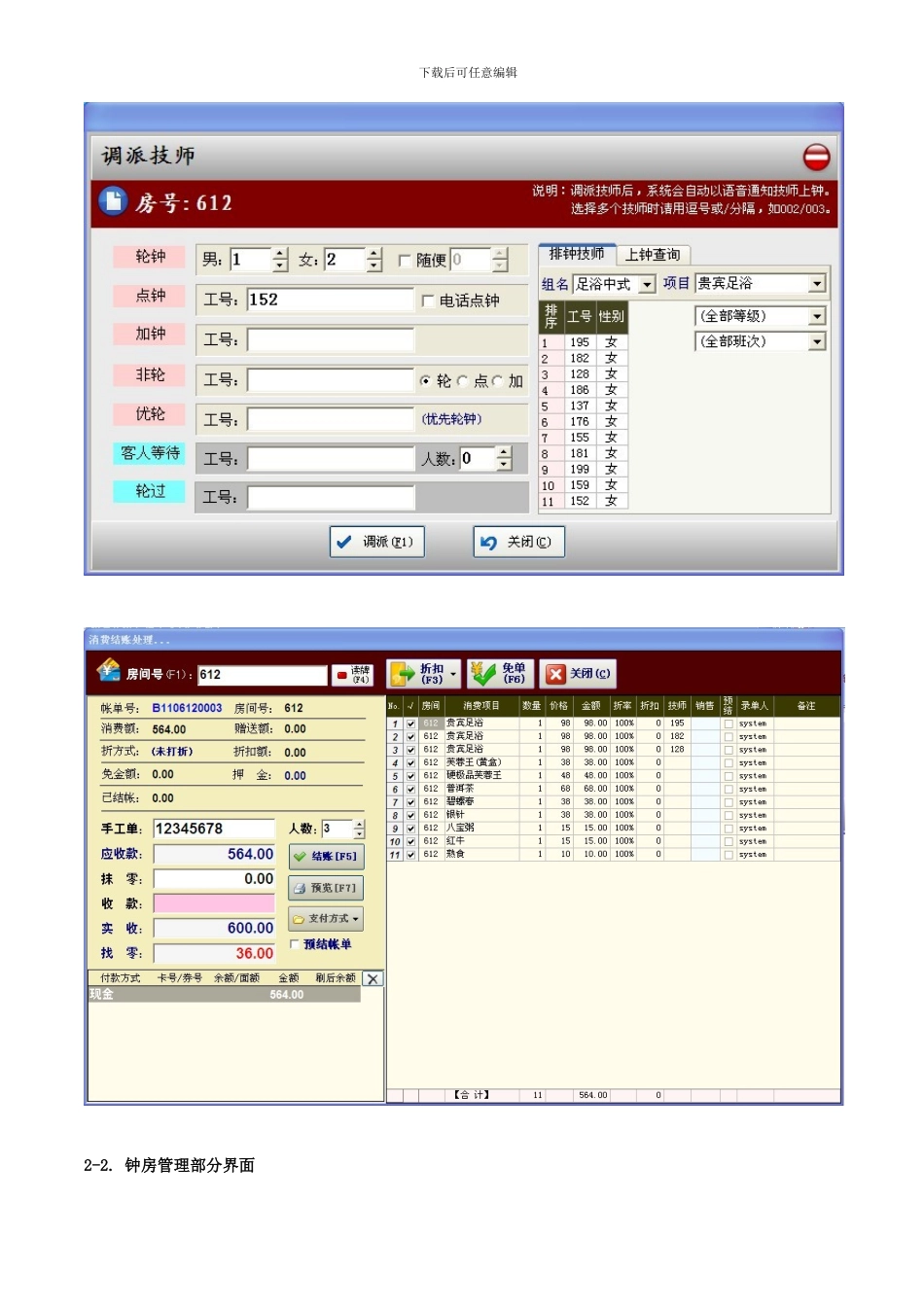The width and height of the screenshot is (924, 1307).
Task: Click the 加钟 工号 input field
Action: coord(331,339)
